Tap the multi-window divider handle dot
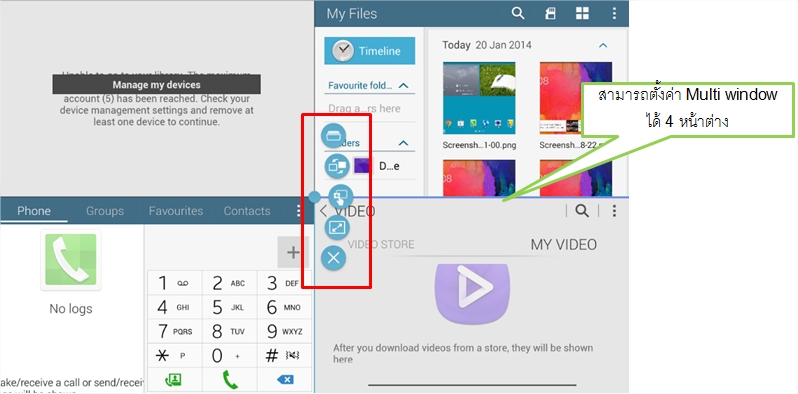This screenshot has width=798, height=394. (315, 197)
